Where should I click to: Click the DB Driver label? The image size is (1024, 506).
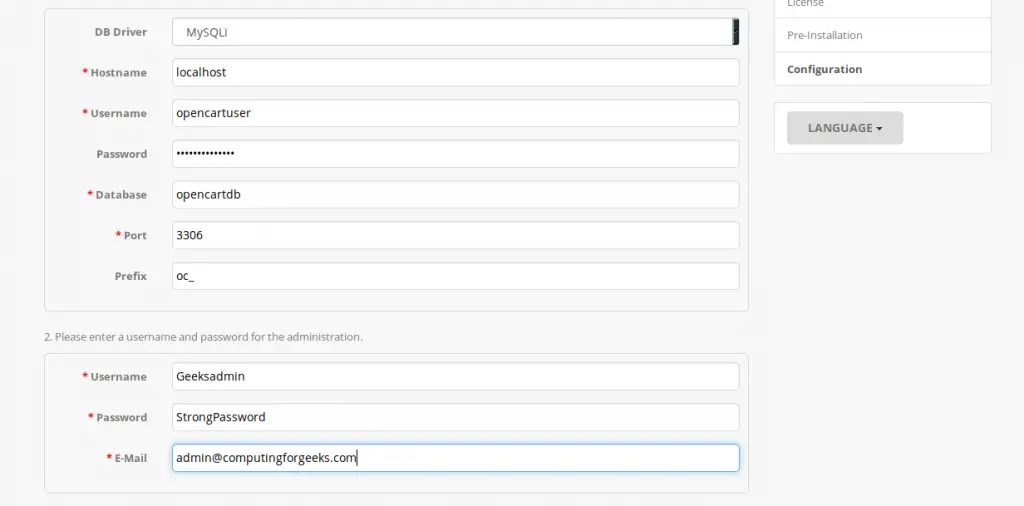click(121, 32)
